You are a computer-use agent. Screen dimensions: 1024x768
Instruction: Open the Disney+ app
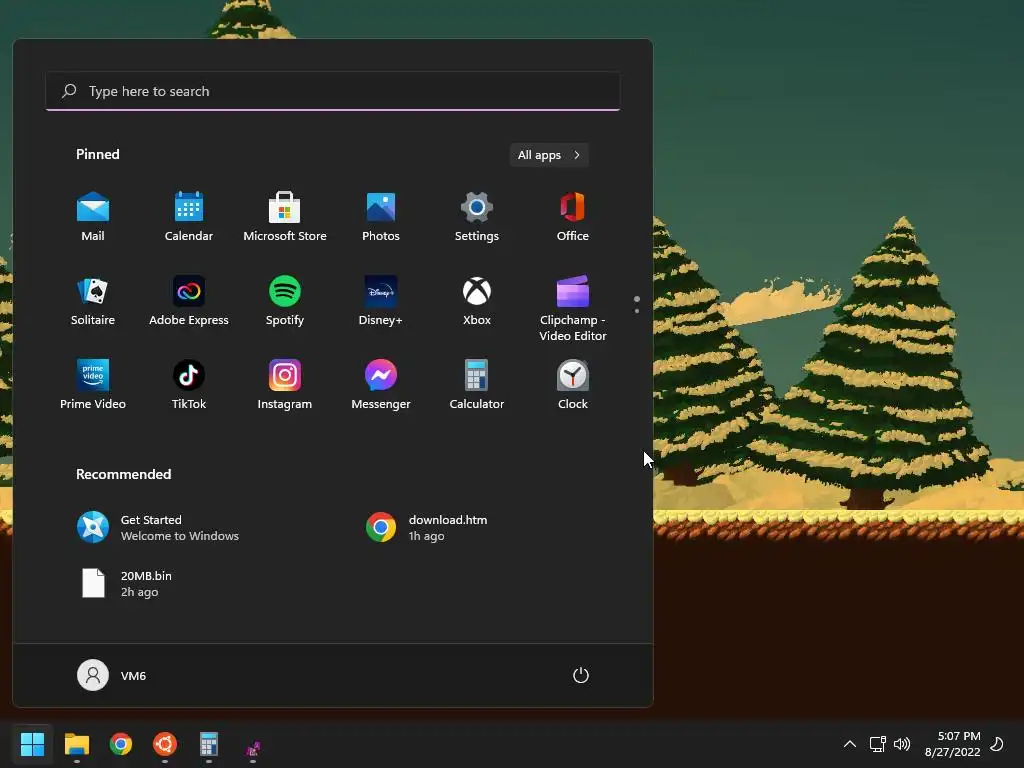click(x=381, y=301)
